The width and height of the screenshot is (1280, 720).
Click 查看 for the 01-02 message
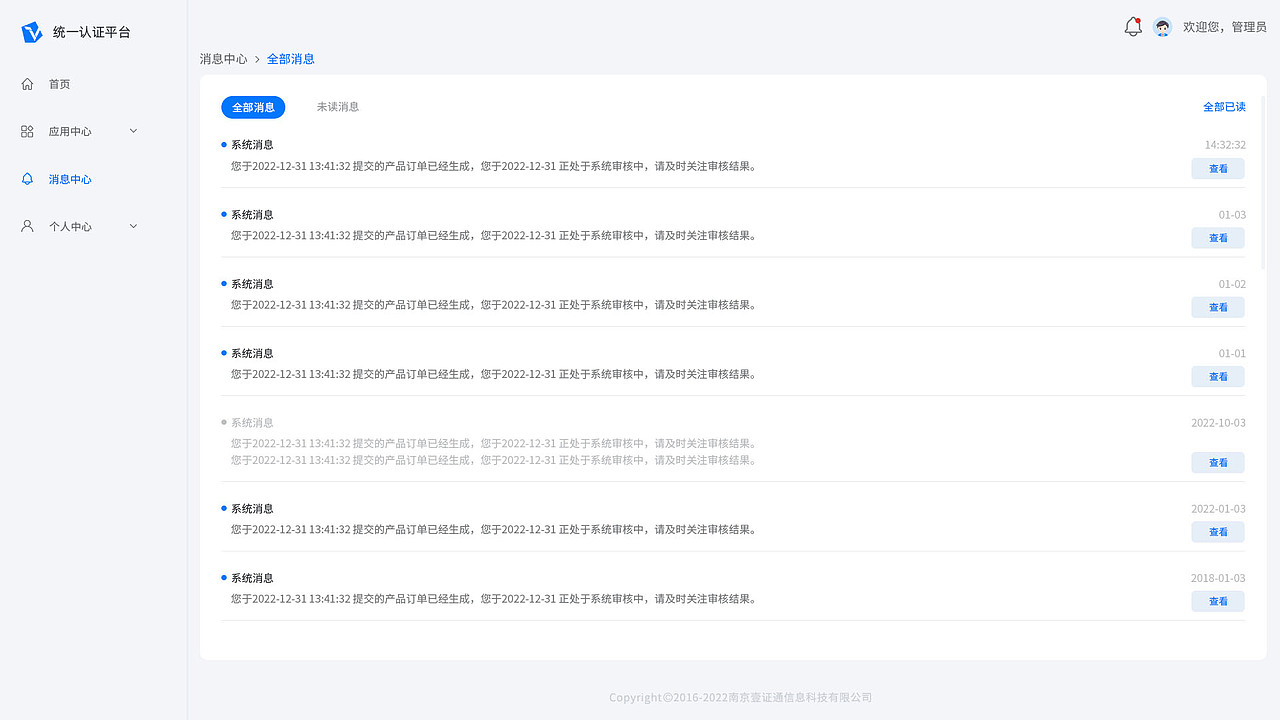point(1218,307)
